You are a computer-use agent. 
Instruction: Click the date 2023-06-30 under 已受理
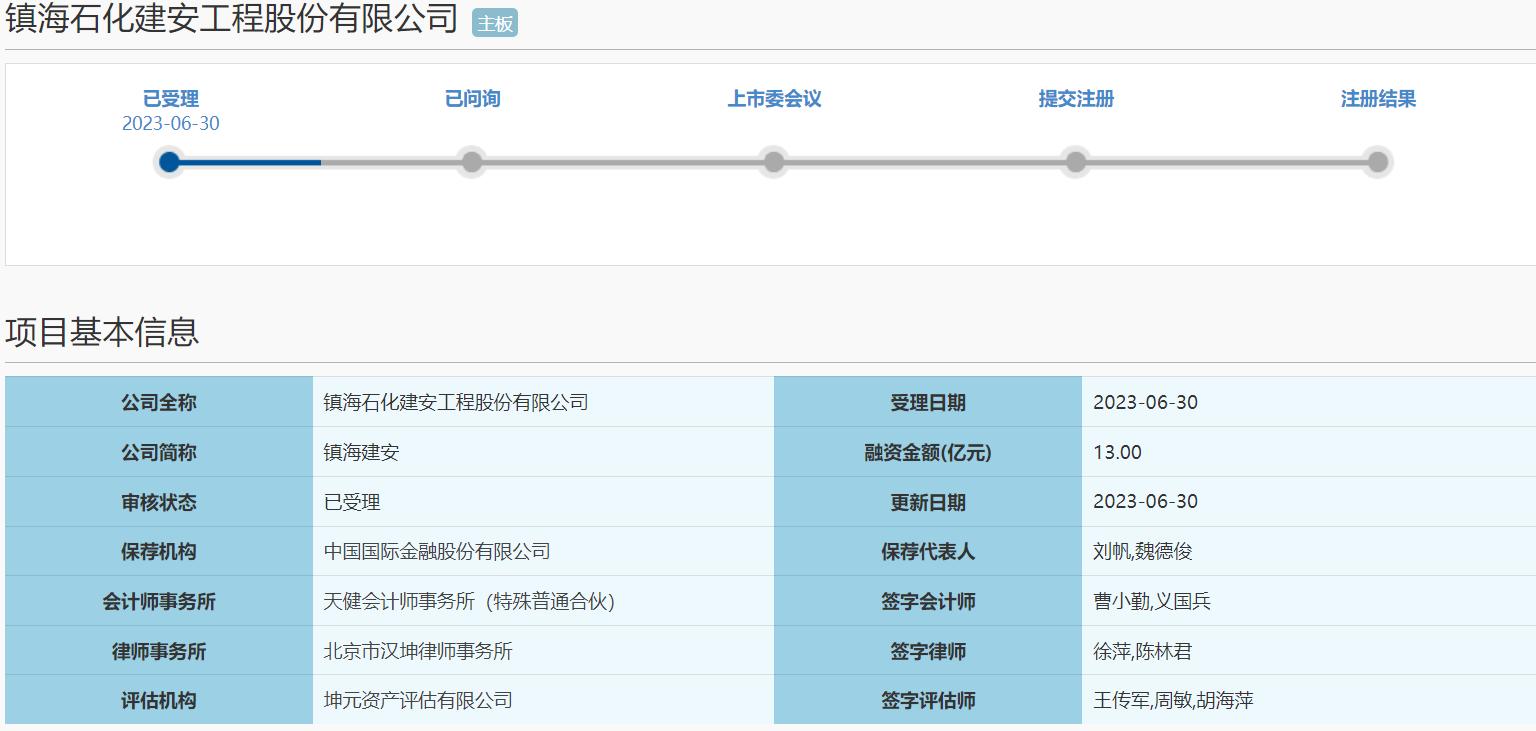click(x=170, y=124)
